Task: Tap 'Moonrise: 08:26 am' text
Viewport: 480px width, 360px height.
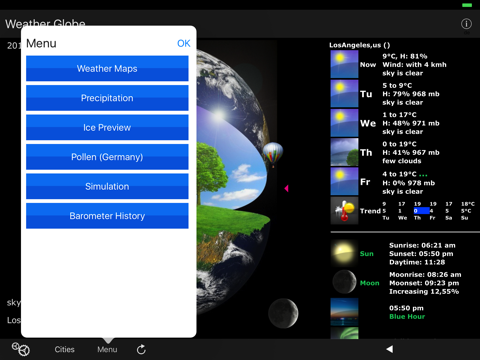Action: (x=425, y=275)
